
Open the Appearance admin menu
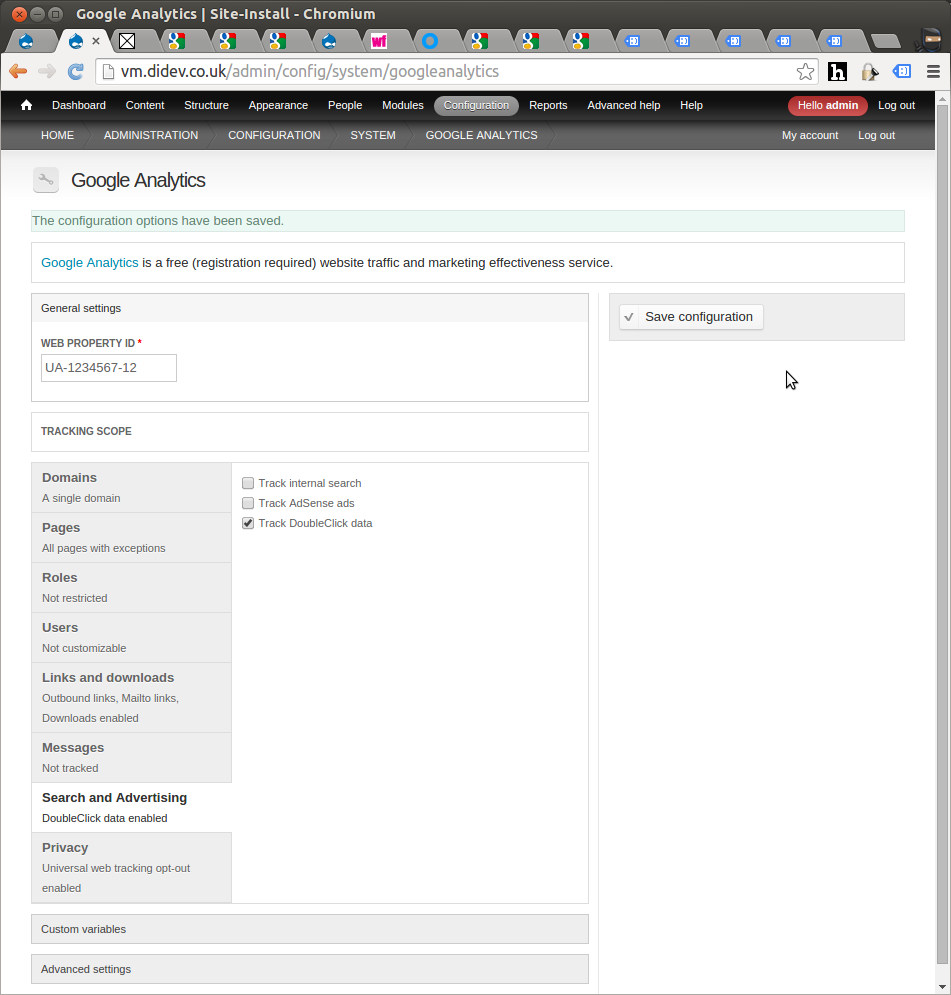click(278, 105)
